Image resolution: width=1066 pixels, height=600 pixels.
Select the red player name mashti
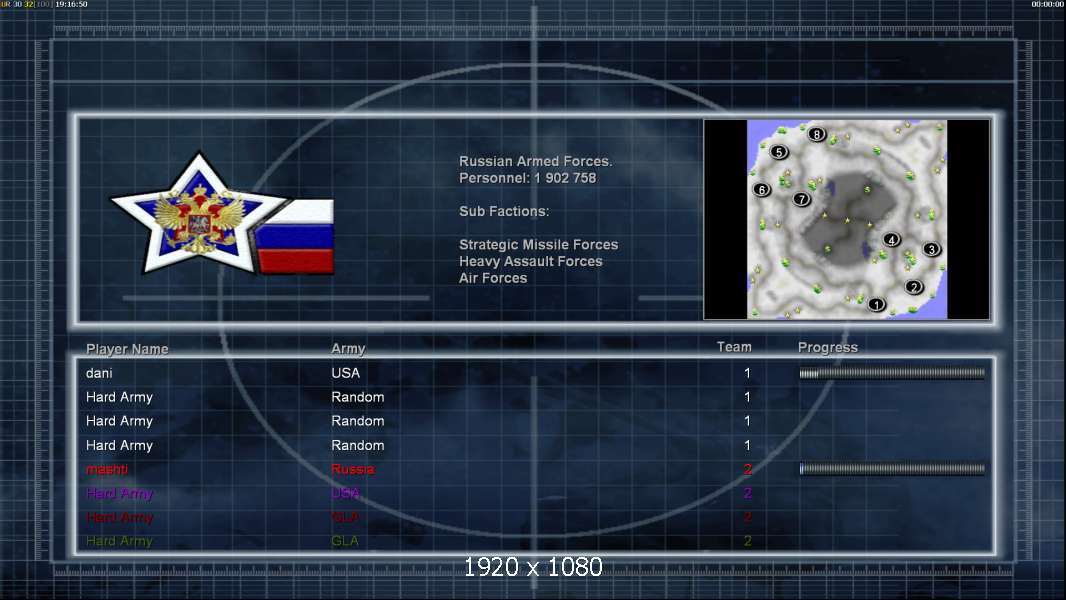107,470
